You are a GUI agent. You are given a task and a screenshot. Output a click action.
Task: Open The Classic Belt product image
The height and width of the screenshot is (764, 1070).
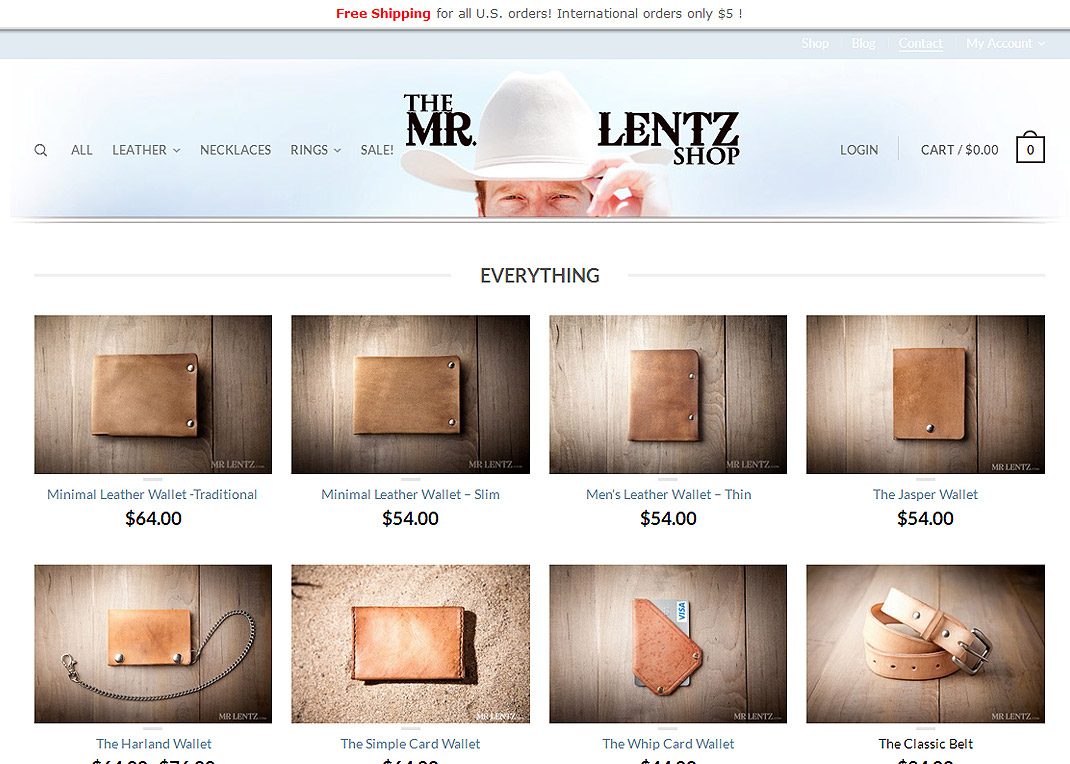pyautogui.click(x=925, y=643)
